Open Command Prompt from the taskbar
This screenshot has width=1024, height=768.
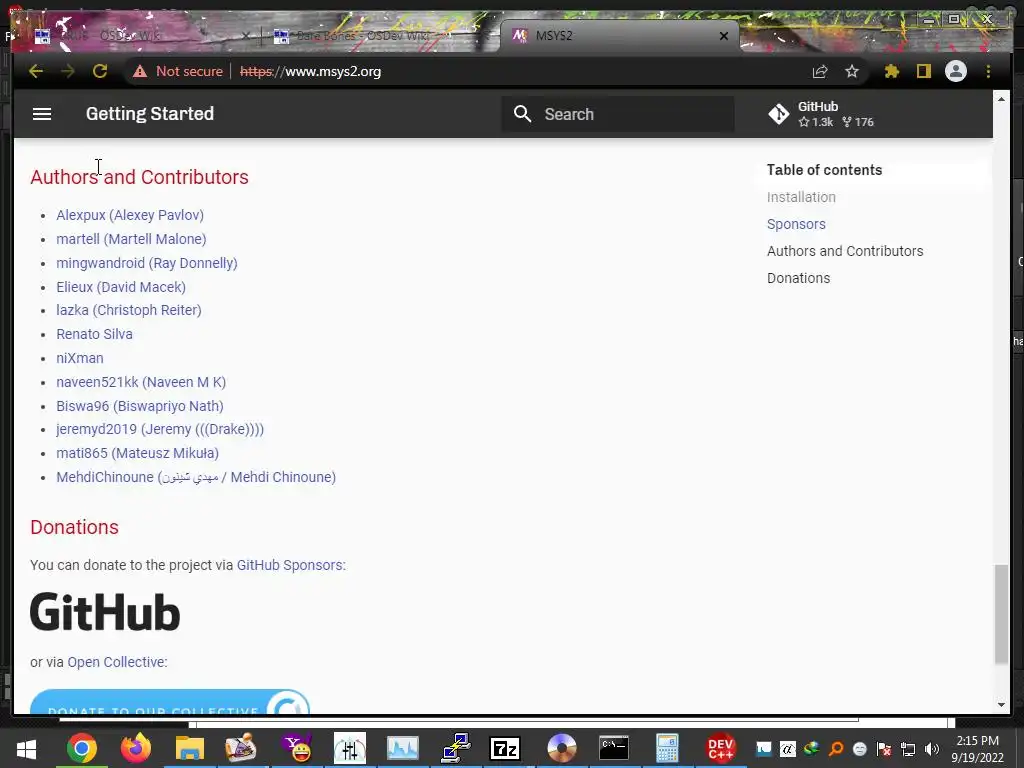[x=614, y=748]
